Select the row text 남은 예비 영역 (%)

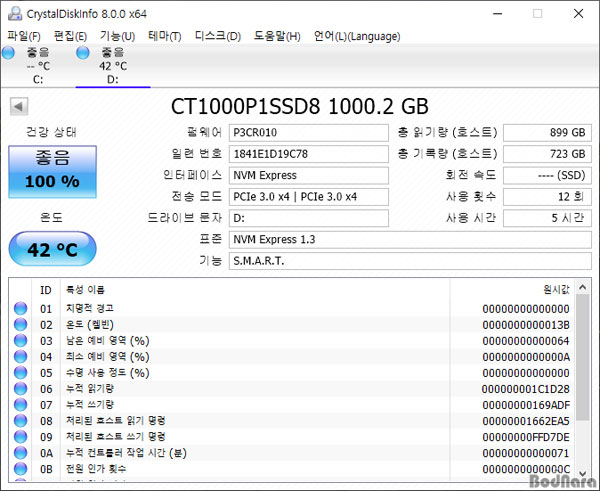(x=108, y=341)
